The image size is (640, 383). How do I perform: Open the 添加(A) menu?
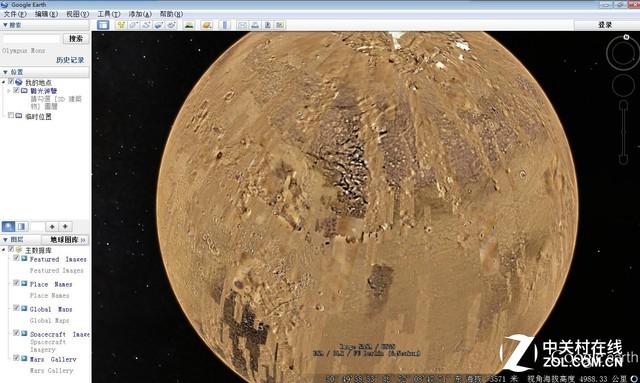[140, 14]
